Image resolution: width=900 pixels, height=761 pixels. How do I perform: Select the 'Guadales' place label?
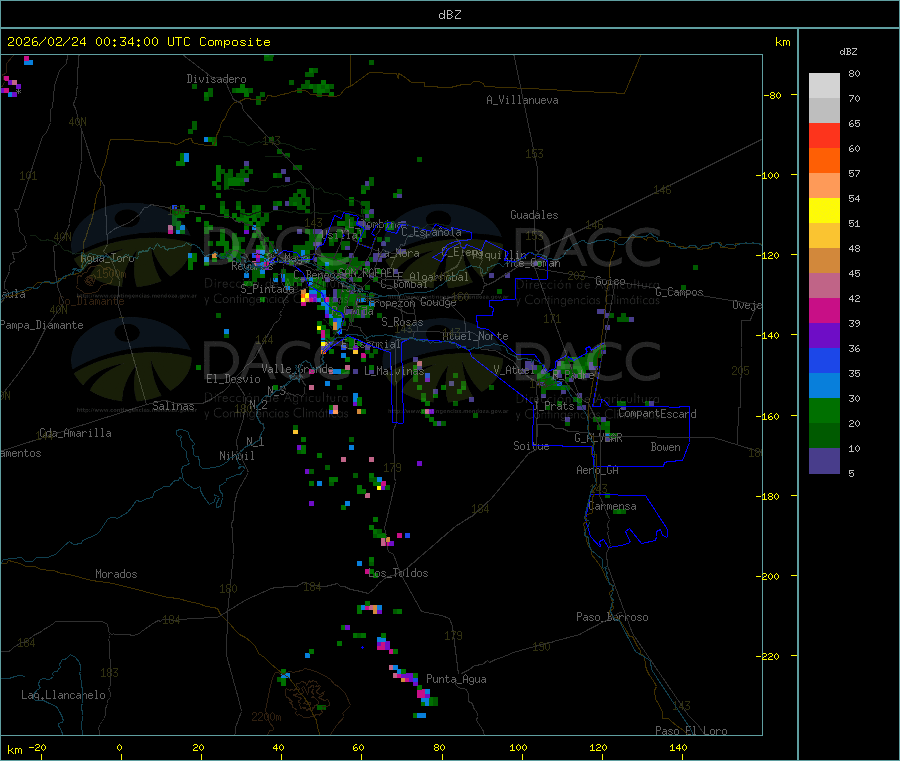(x=534, y=215)
